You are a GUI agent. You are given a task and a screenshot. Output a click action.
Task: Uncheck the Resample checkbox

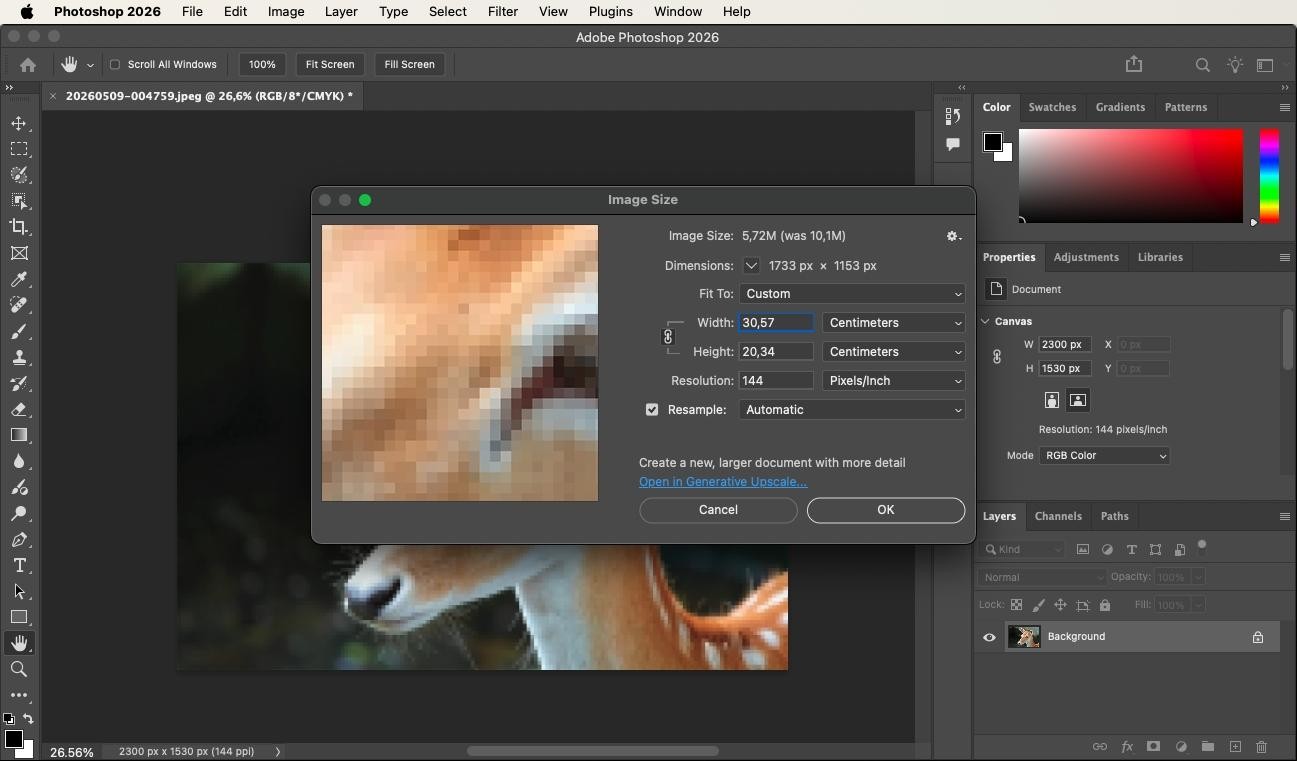click(652, 410)
